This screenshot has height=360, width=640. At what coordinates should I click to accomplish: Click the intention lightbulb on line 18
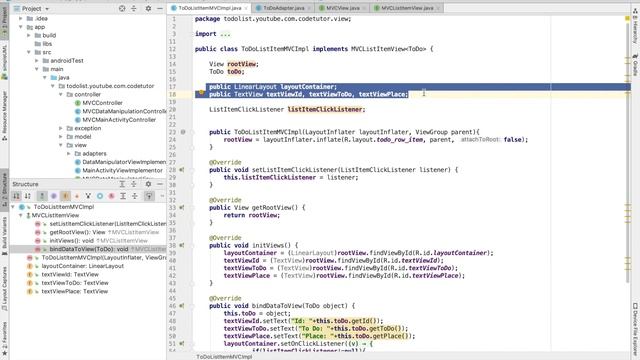(x=201, y=93)
